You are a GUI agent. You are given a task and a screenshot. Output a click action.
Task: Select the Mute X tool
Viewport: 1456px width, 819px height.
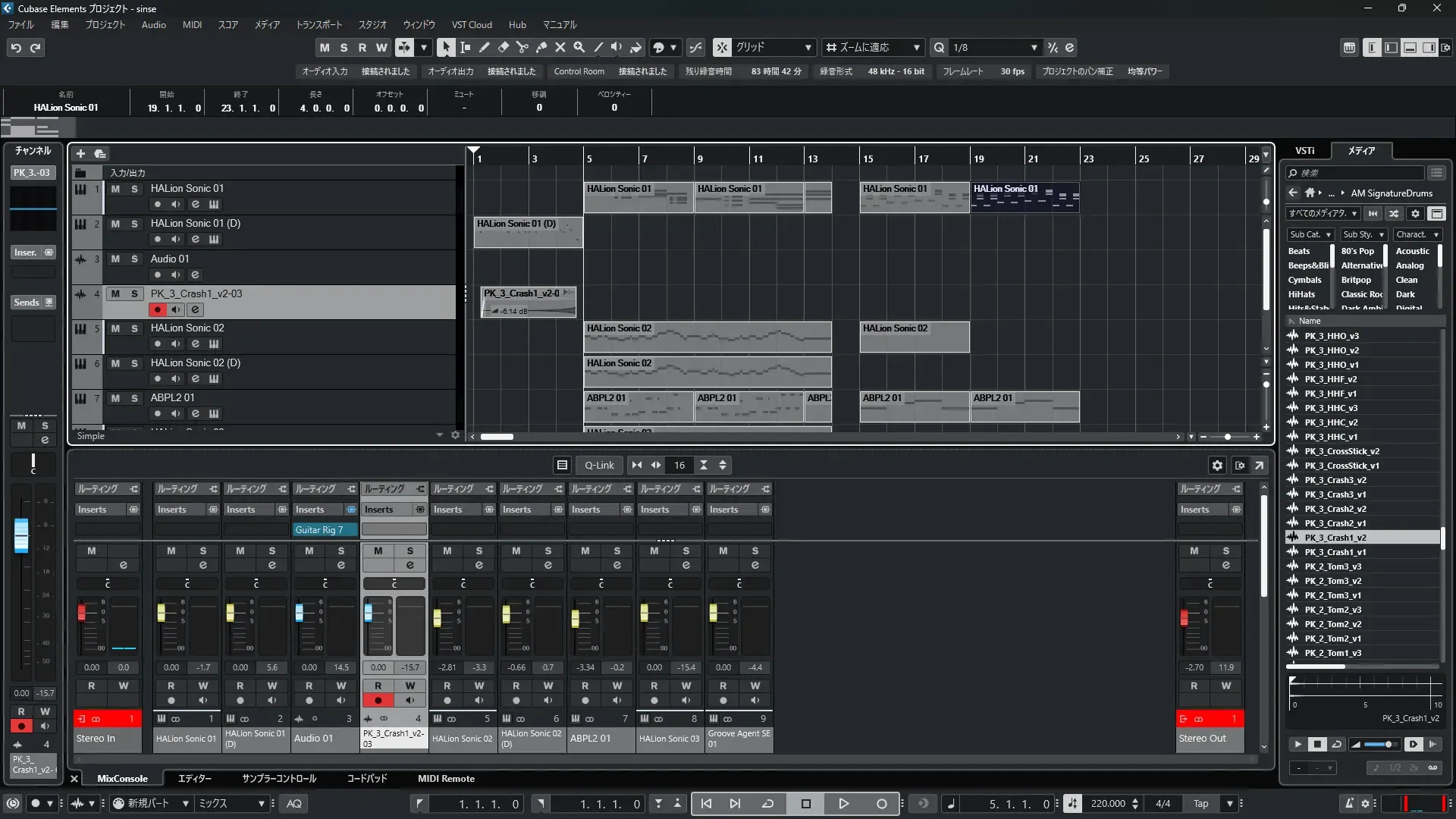pos(560,47)
